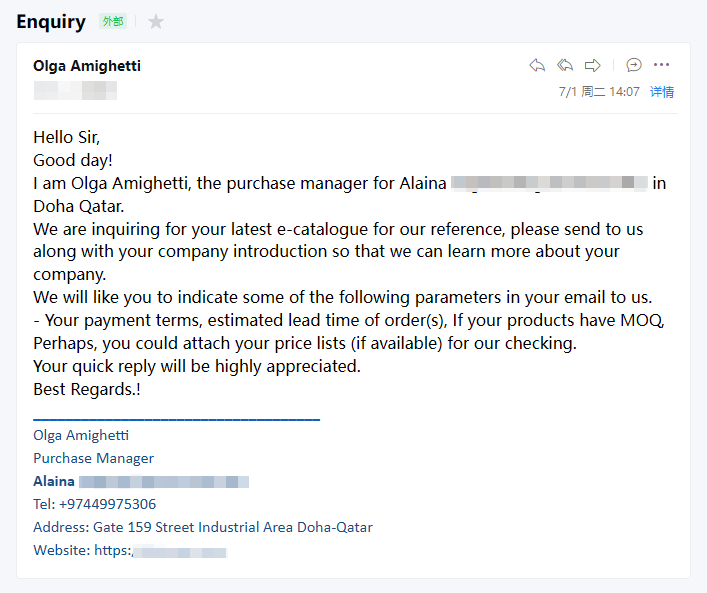
Task: Click the Olga Amighetti name in signature
Action: click(x=81, y=435)
